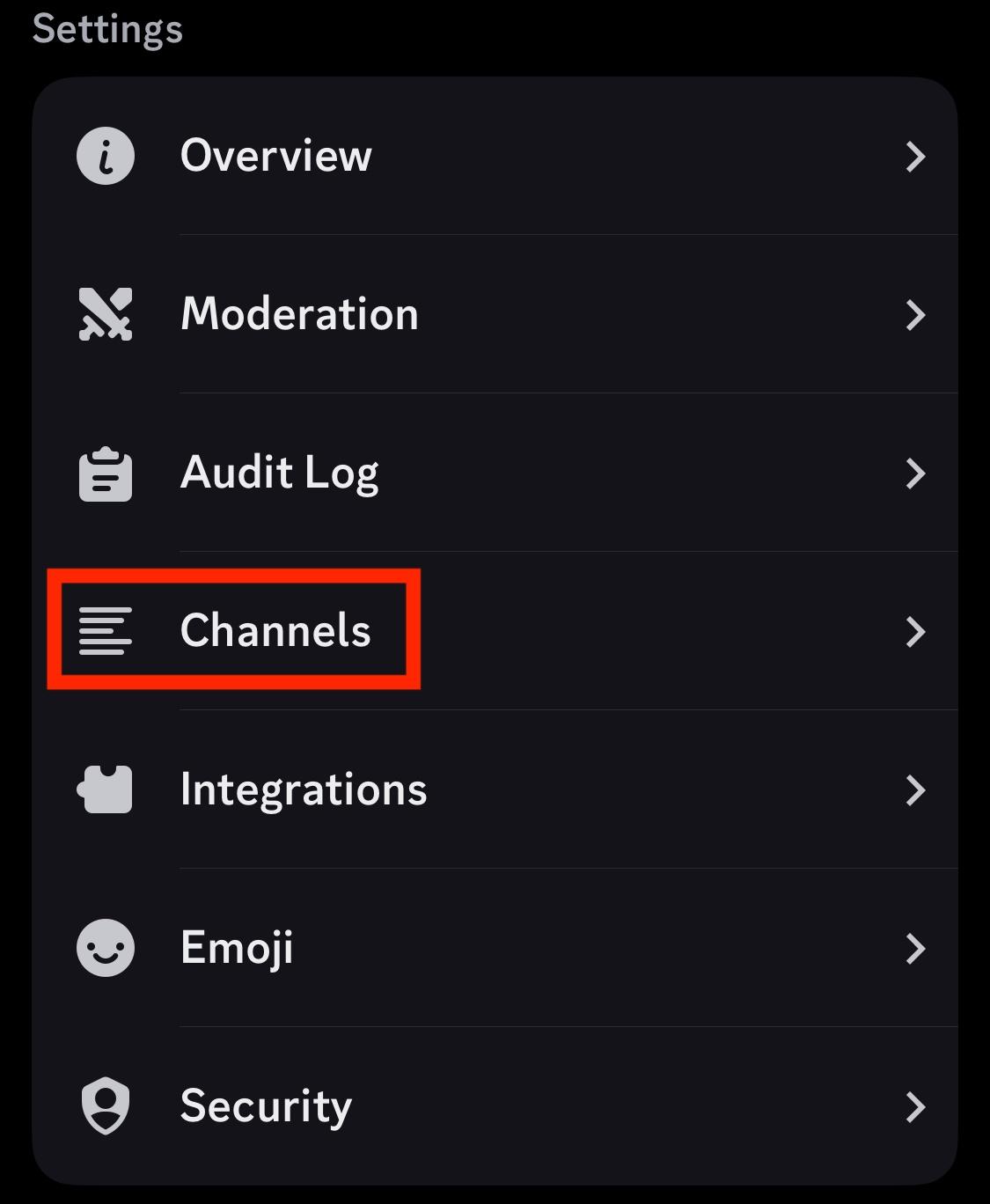The image size is (990, 1204).
Task: Click the Channels lines icon
Action: (x=106, y=631)
